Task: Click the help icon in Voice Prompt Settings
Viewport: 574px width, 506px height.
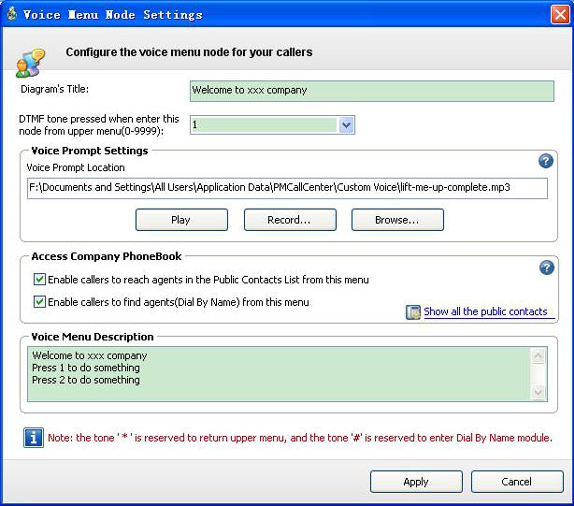Action: click(x=545, y=161)
